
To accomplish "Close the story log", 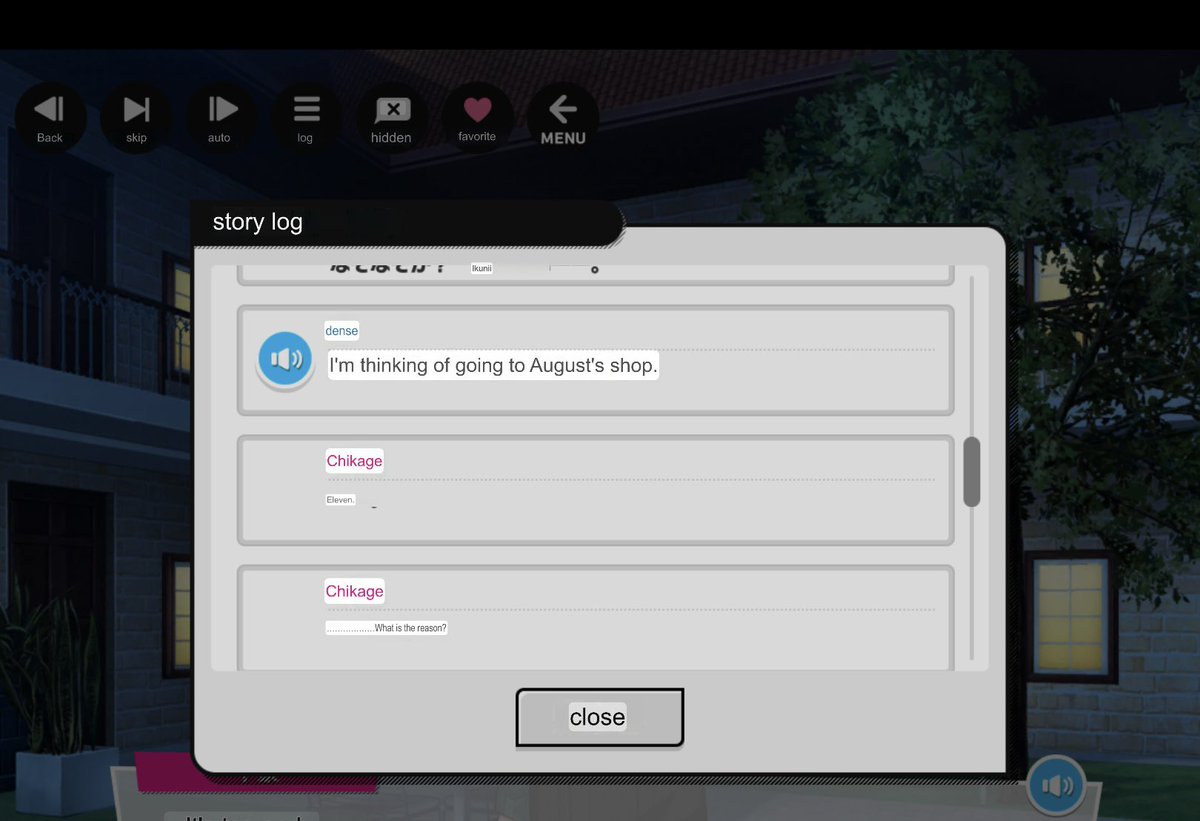I will tap(599, 717).
